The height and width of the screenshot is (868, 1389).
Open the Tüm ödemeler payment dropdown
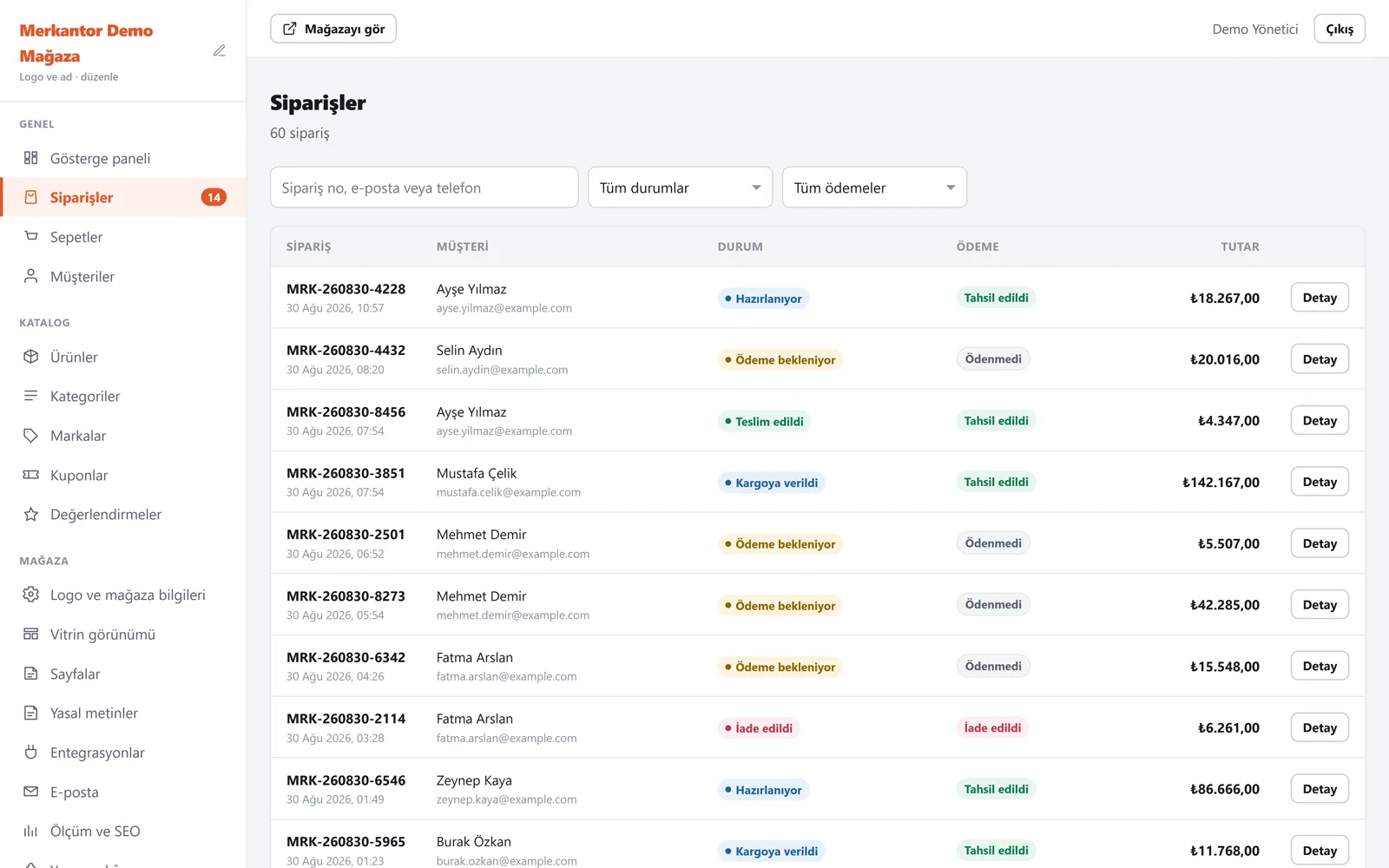point(874,187)
